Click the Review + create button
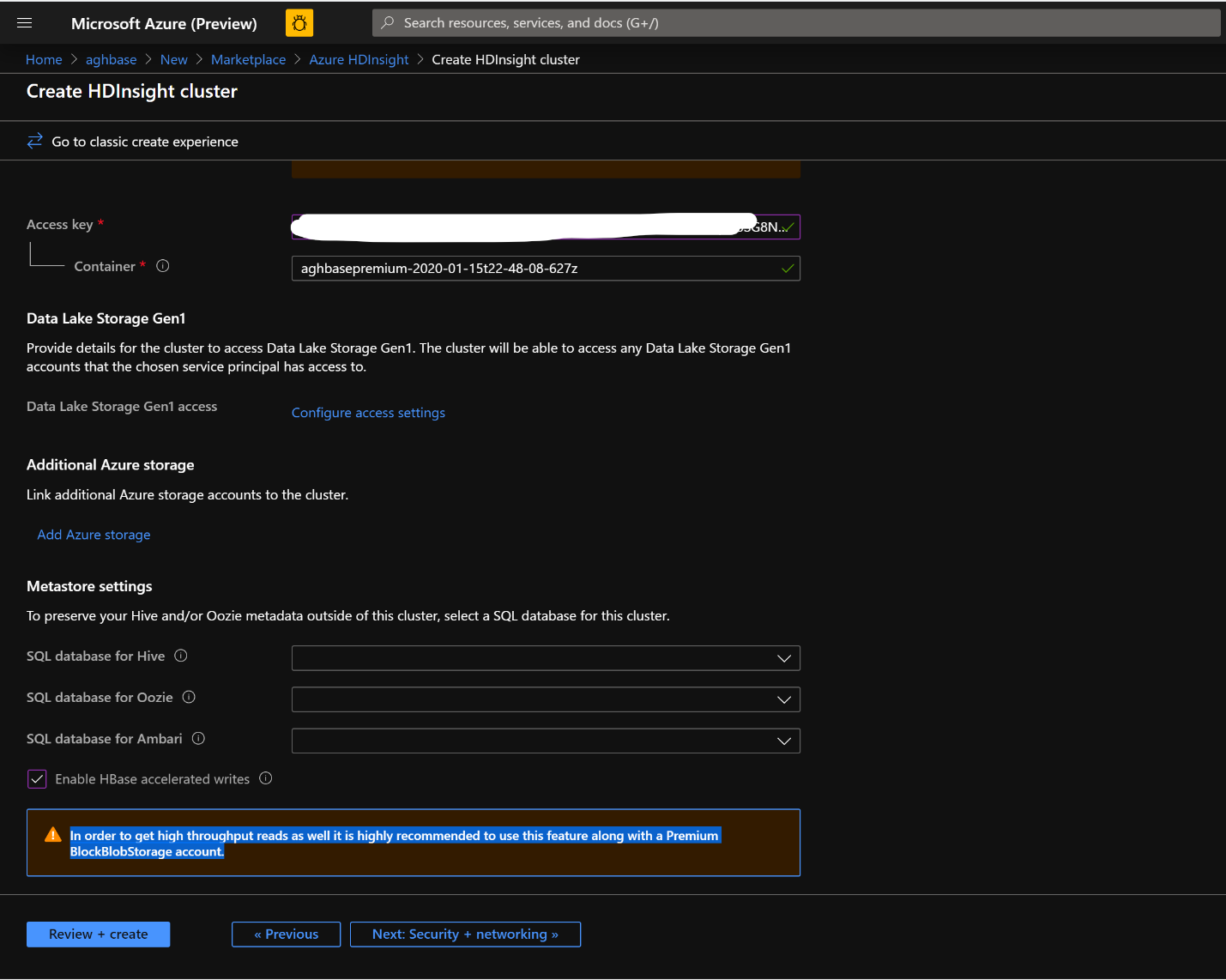Screen dimensions: 1226x980 click(98, 934)
